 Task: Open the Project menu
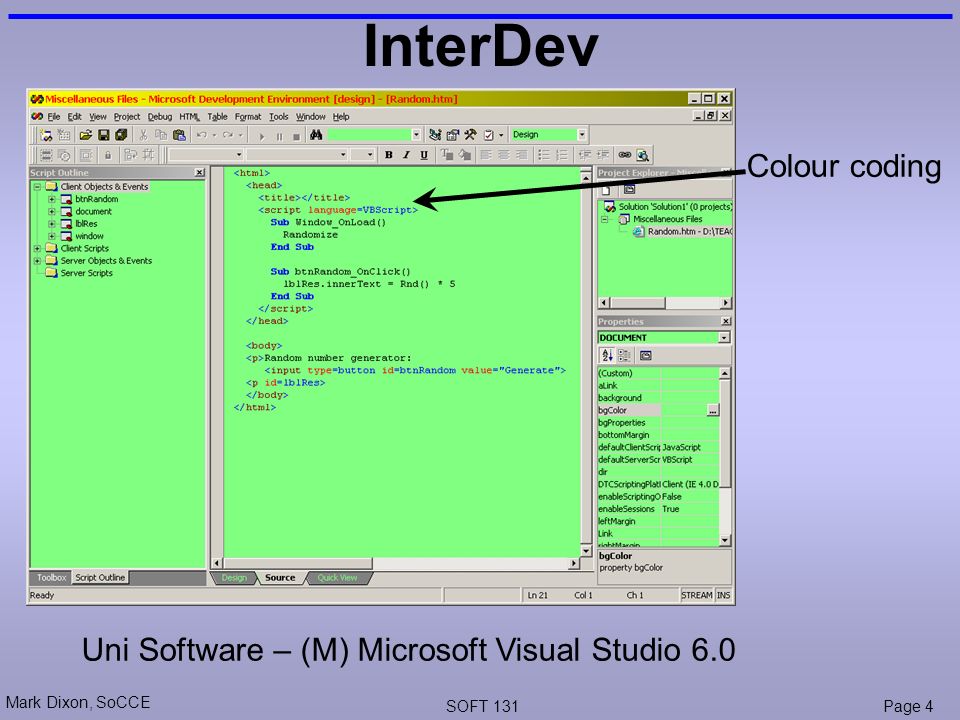pos(127,116)
